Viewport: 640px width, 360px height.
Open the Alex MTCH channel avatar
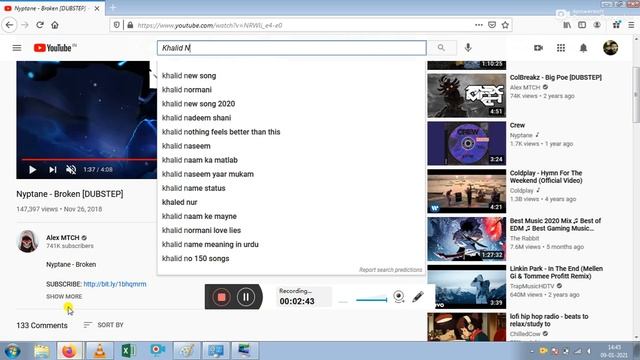coord(27,241)
